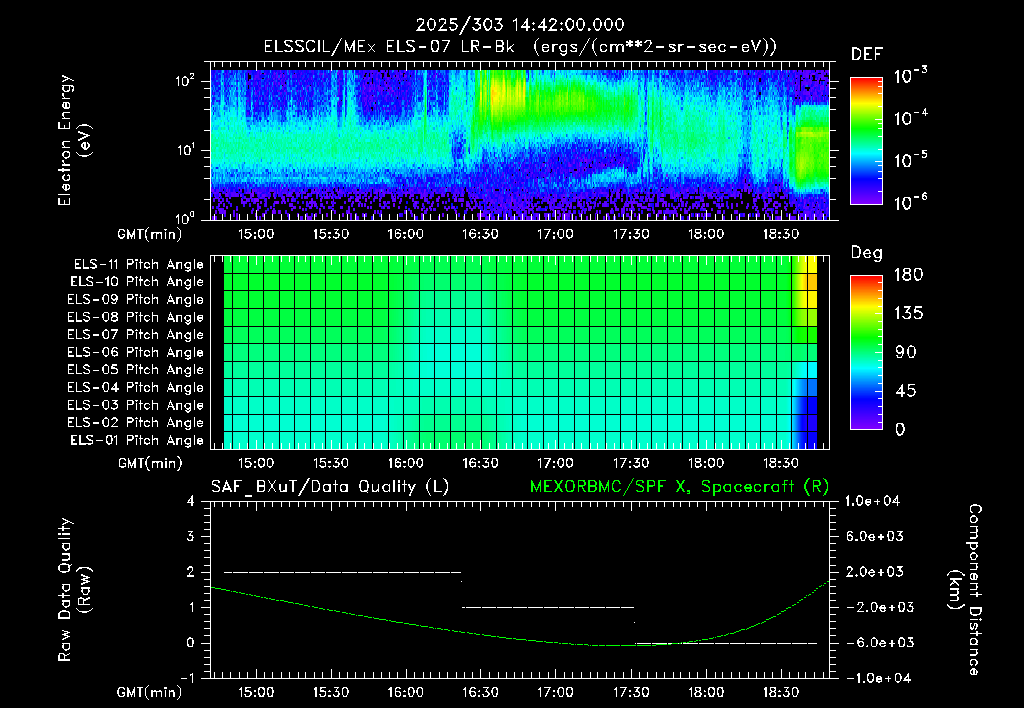Click the white data quality segment at level 2

tap(342, 572)
